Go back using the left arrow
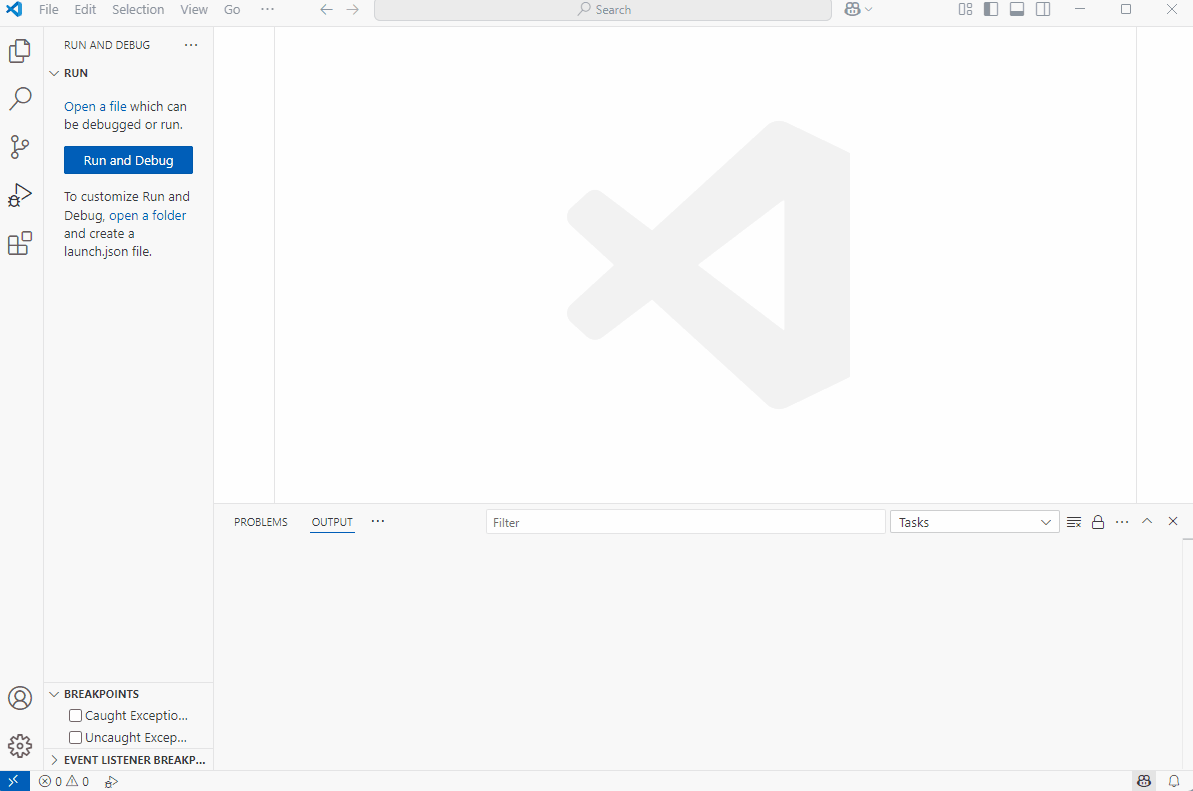The width and height of the screenshot is (1193, 791). tap(326, 9)
